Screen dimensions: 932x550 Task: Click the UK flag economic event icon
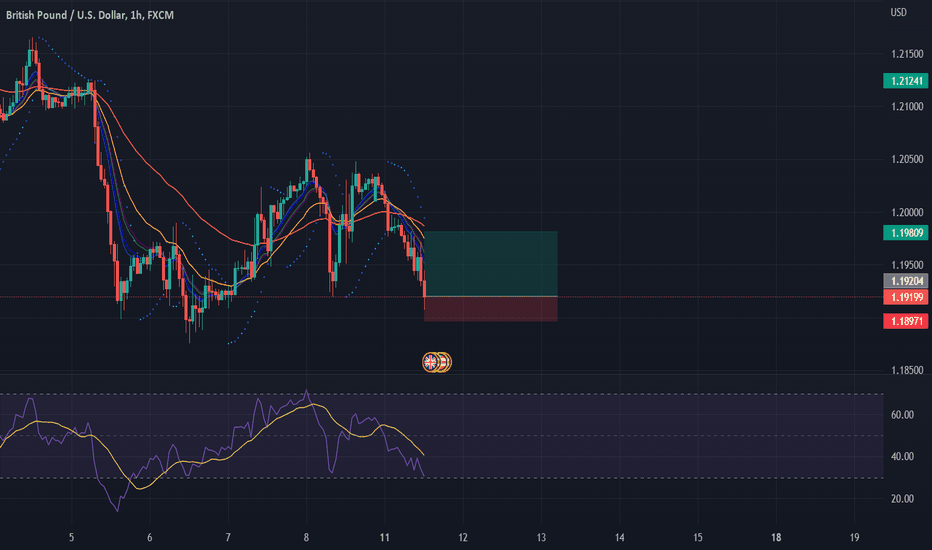point(430,362)
